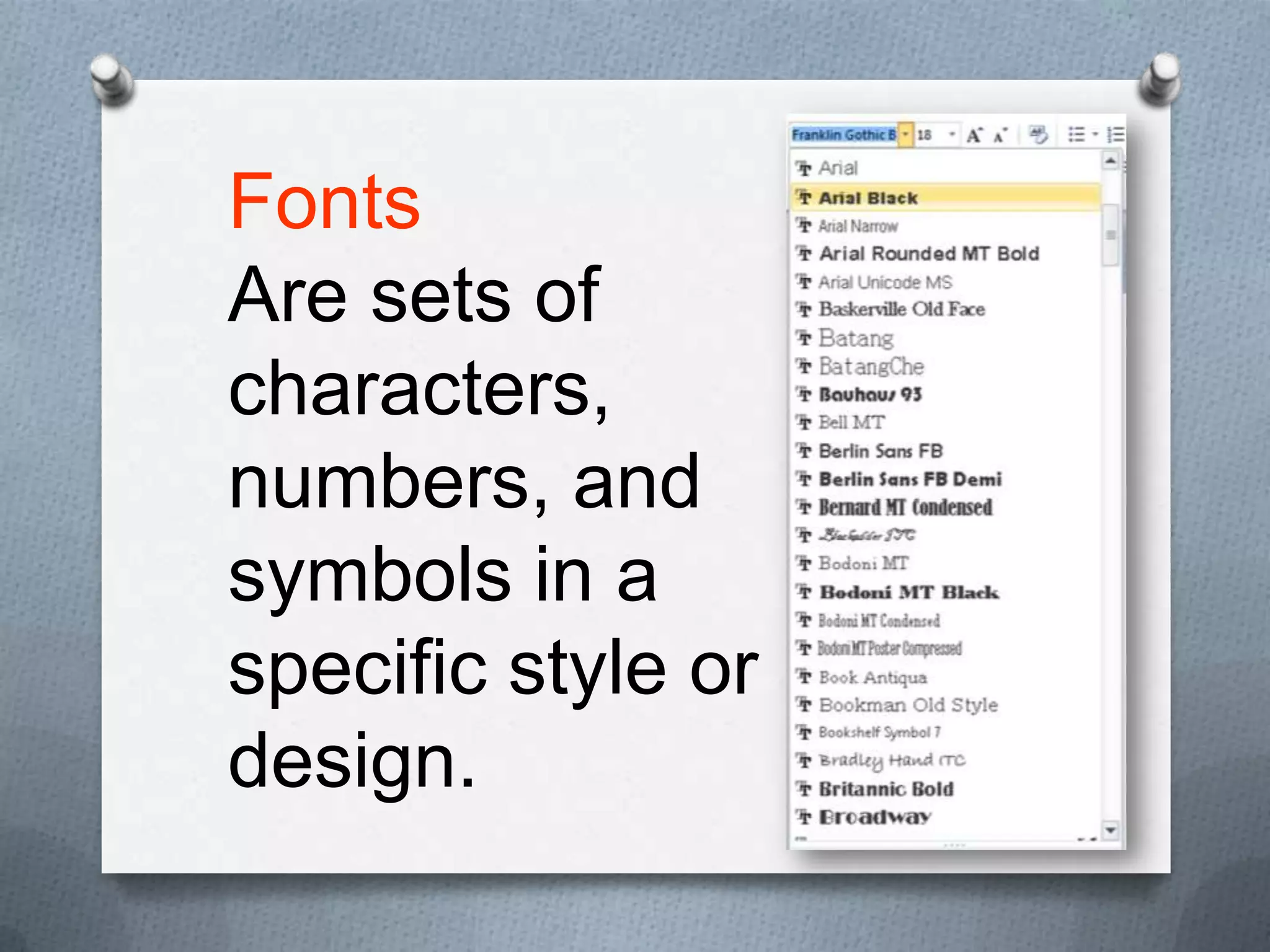Image resolution: width=1270 pixels, height=952 pixels.
Task: Pick Bookshelf Symbol 7 font
Action: click(x=946, y=733)
